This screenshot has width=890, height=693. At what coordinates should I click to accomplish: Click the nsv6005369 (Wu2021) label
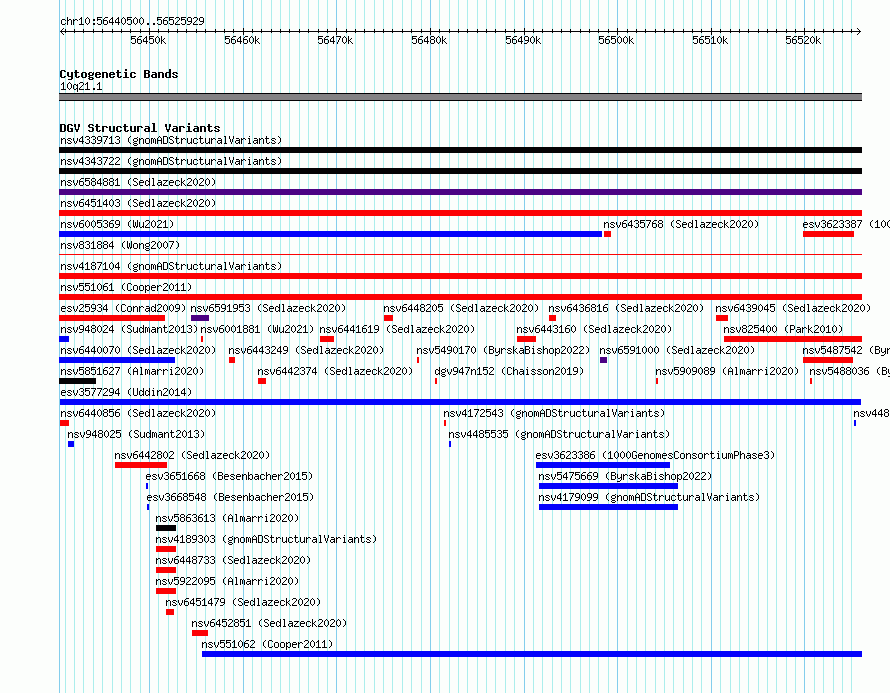pyautogui.click(x=117, y=224)
